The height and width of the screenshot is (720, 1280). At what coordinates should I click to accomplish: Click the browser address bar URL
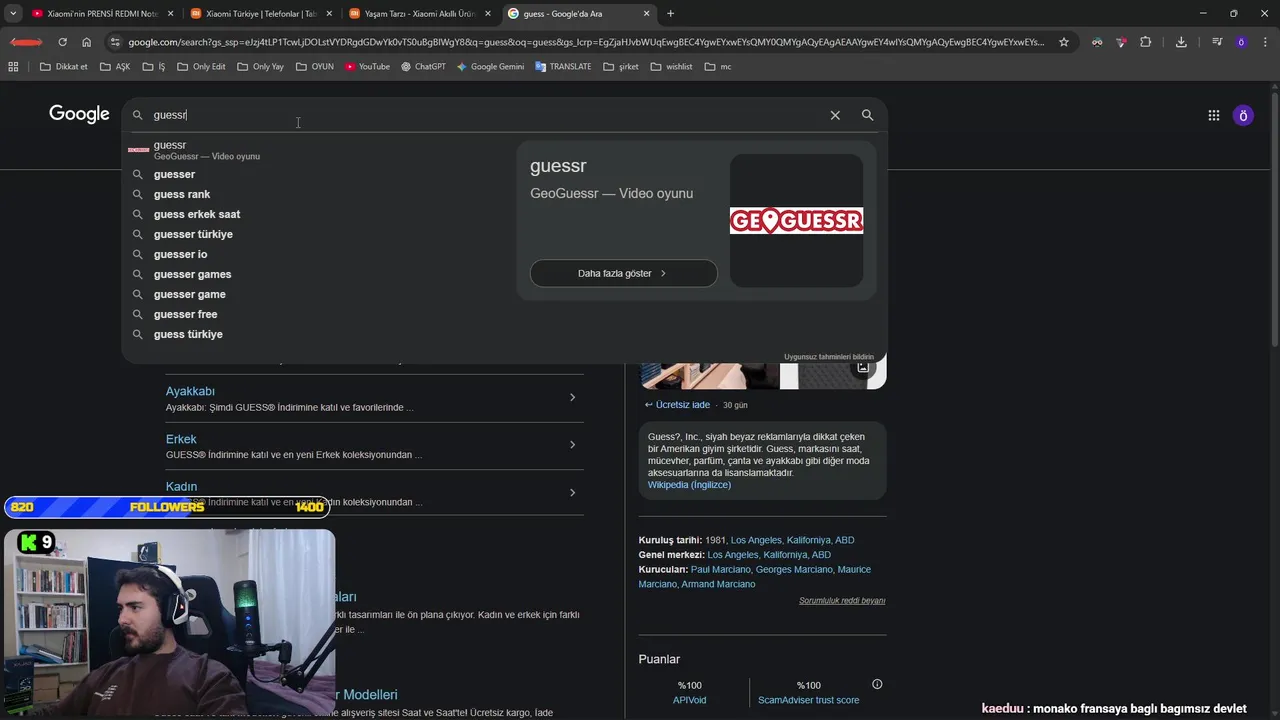586,42
